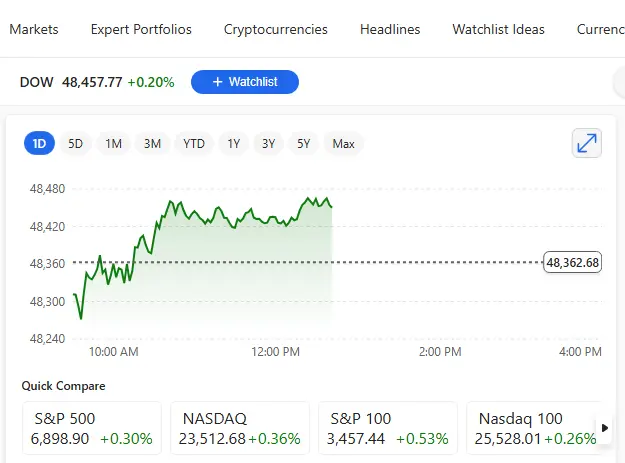Open the Headlines tab
This screenshot has height=463, width=625.
click(x=390, y=29)
